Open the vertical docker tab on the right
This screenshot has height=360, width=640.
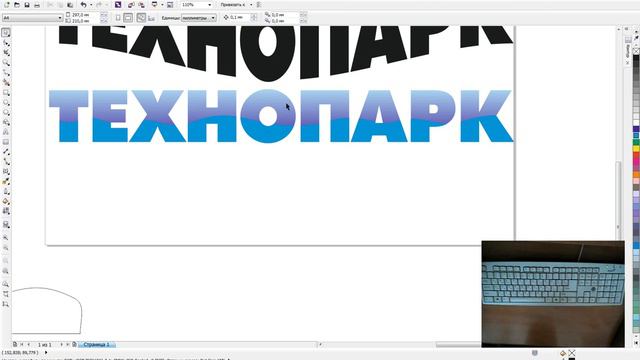[x=628, y=51]
